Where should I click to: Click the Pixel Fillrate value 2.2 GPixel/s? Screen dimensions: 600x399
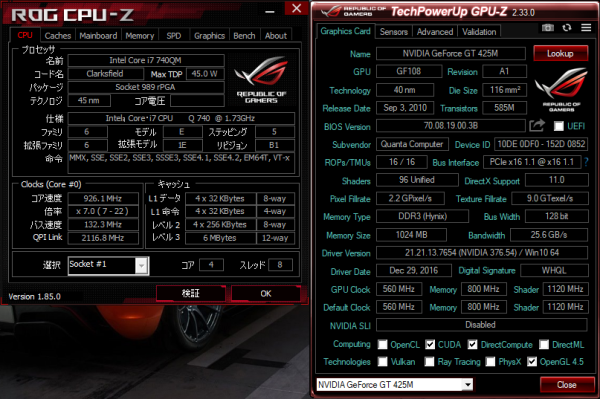[x=410, y=198]
